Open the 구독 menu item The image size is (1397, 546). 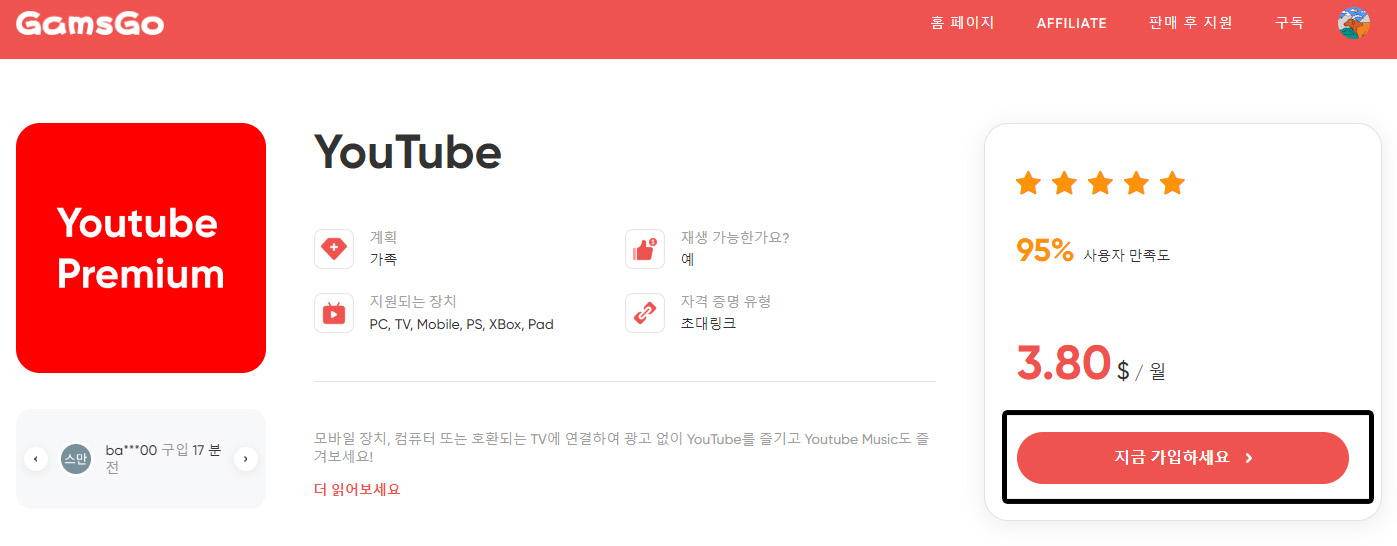pyautogui.click(x=1289, y=23)
